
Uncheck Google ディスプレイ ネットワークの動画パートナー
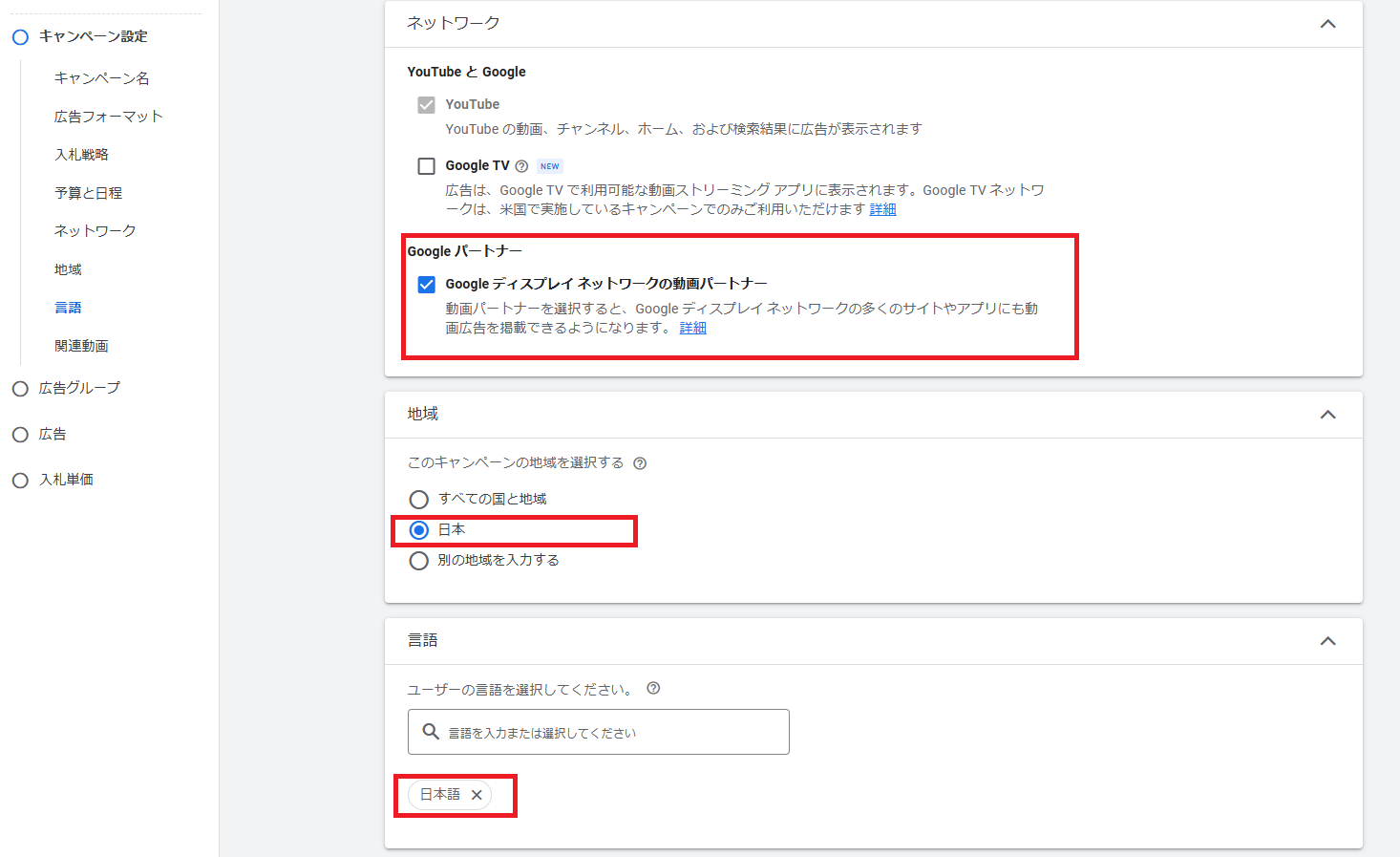426,285
